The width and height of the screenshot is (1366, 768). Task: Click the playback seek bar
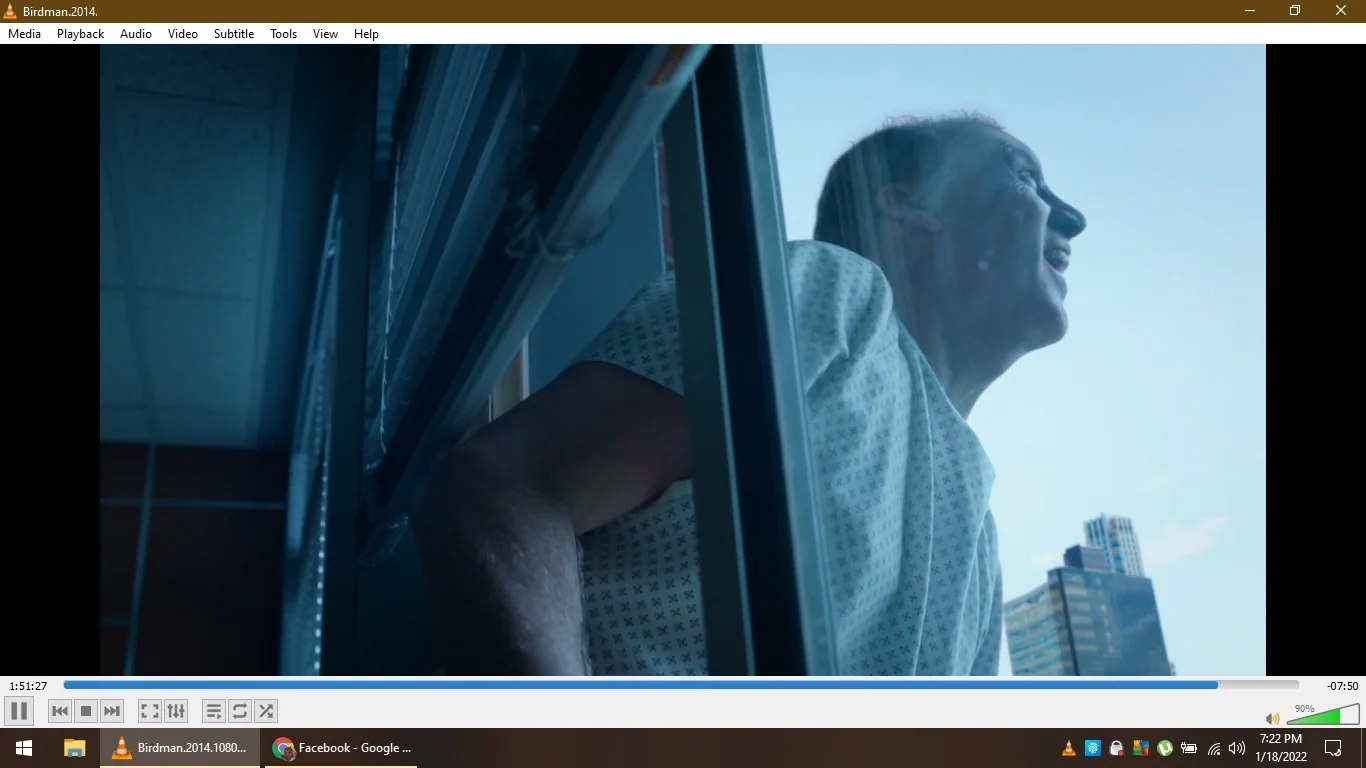(681, 685)
